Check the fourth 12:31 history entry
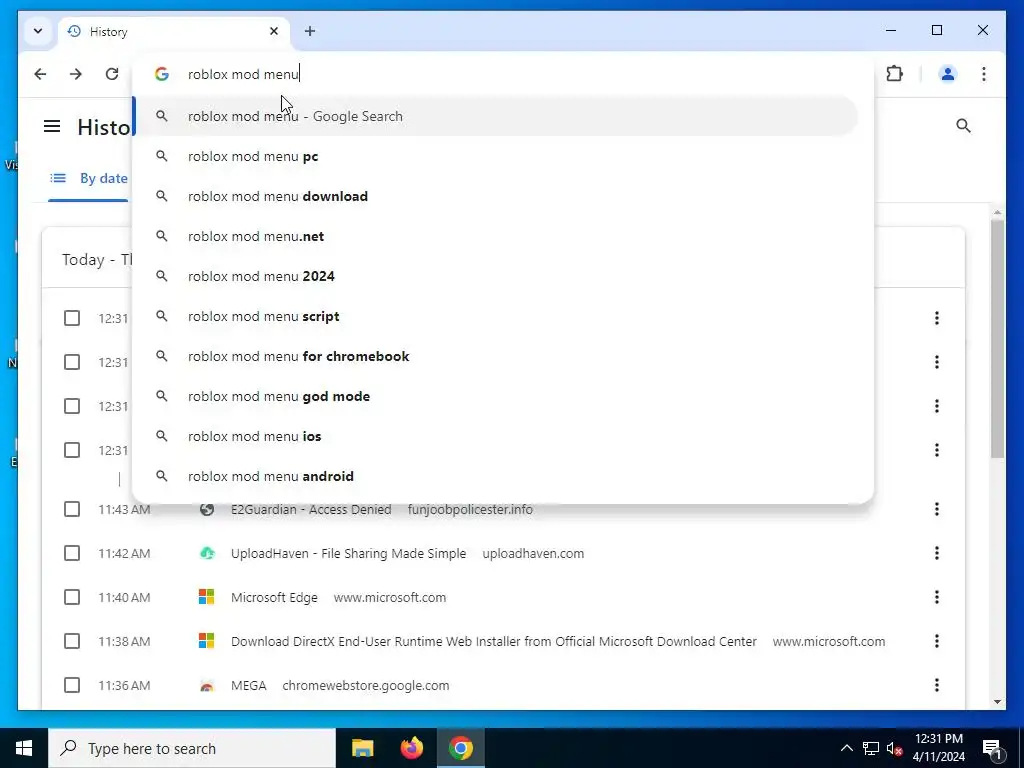 pos(72,450)
